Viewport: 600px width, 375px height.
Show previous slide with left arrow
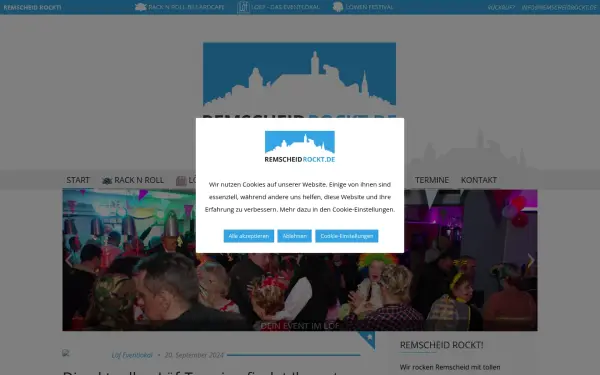(68, 260)
